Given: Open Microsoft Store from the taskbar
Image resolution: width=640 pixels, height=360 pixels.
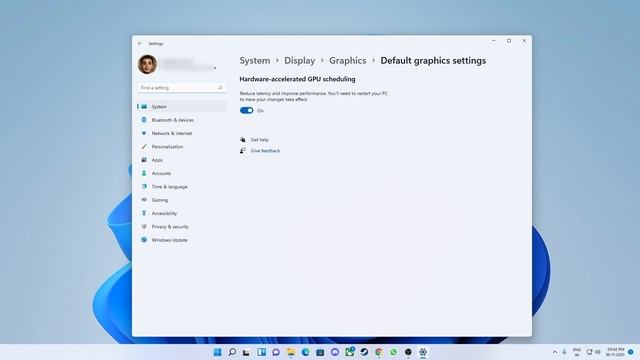Looking at the screenshot, I should coord(320,352).
